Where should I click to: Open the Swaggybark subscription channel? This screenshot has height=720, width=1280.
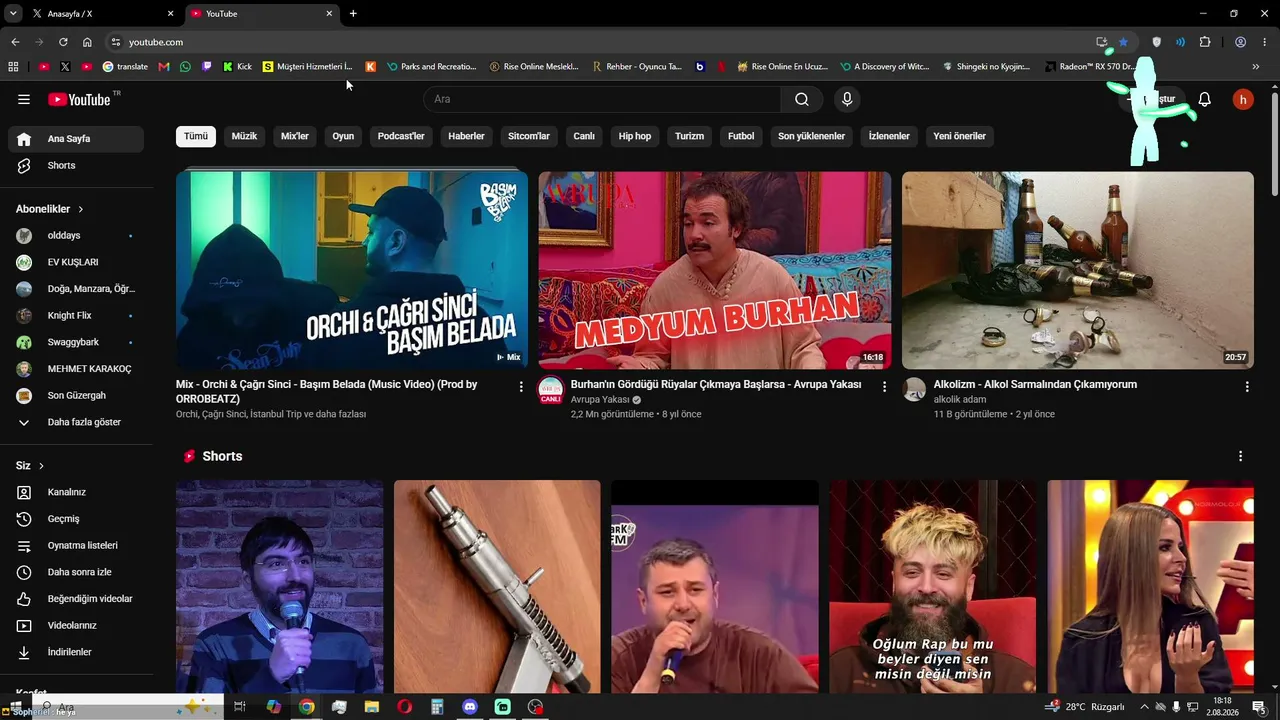click(x=76, y=342)
